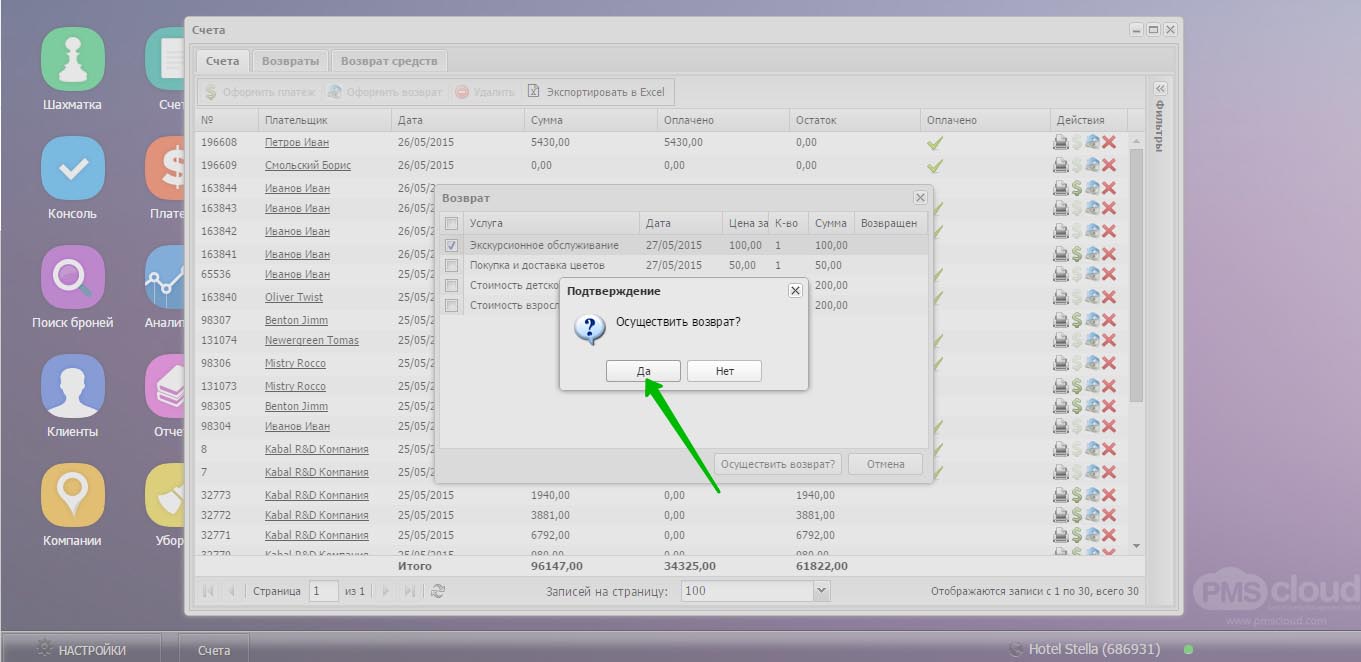Click the vertical scrollbar of invoices table
The width and height of the screenshot is (1361, 662).
[x=1136, y=275]
